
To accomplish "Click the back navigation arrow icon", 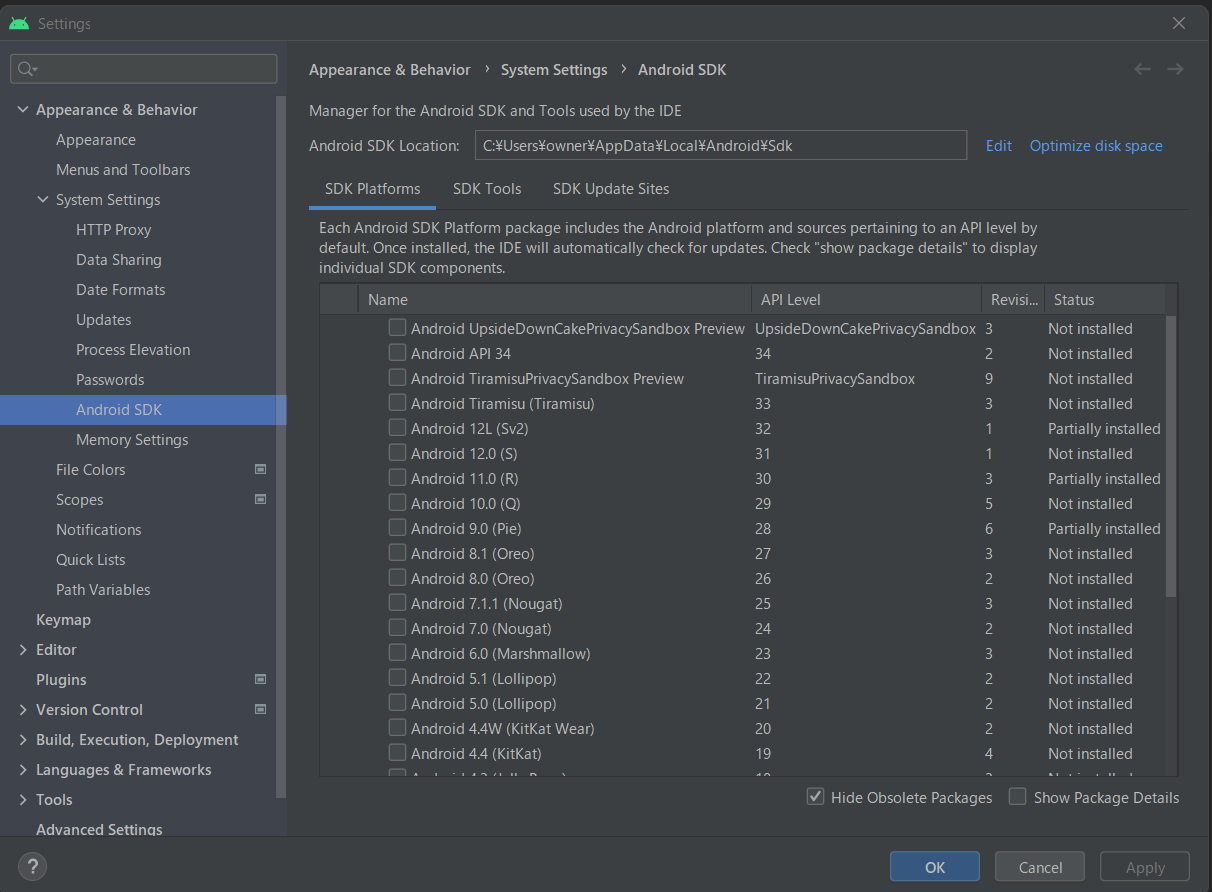I will (1142, 69).
